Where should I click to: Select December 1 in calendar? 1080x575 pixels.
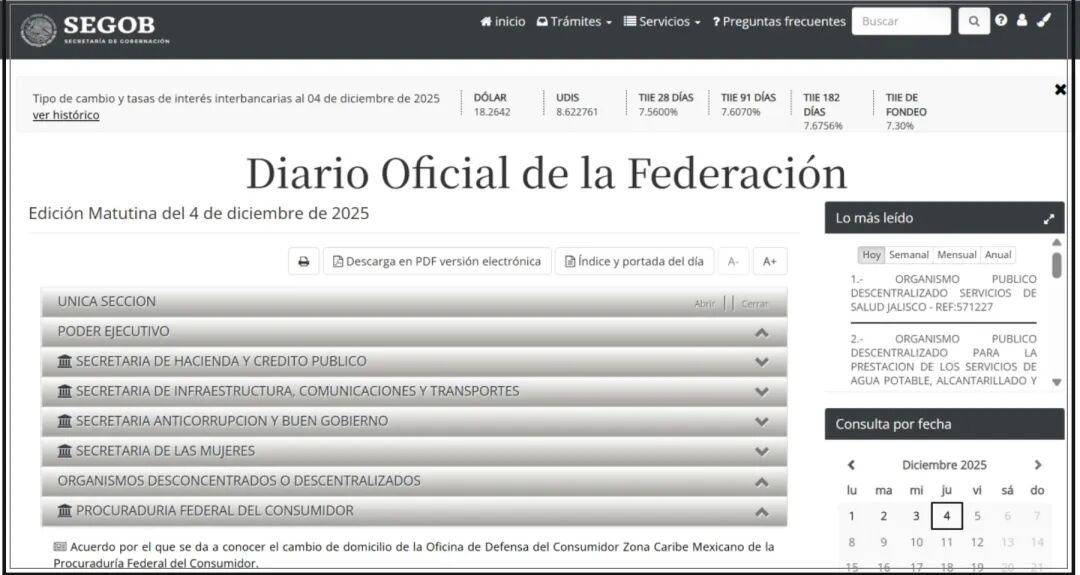point(852,516)
